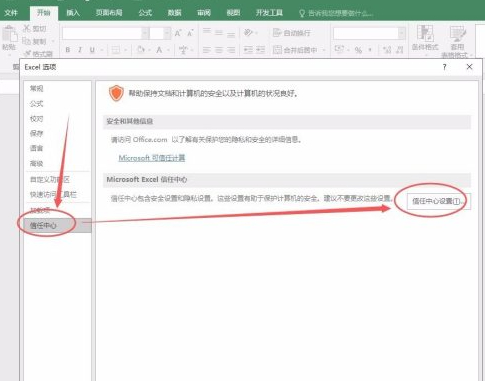Expand the Fill Color dropdown arrow

[150, 50]
